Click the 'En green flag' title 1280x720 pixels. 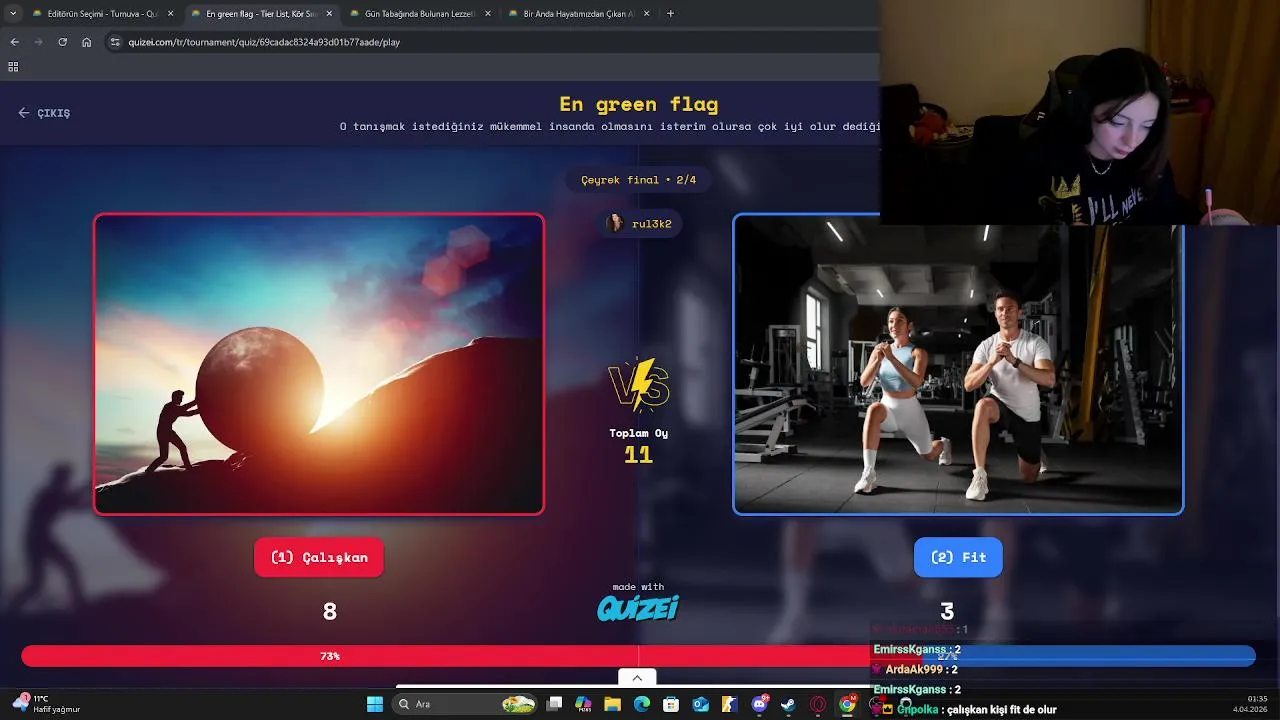tap(638, 104)
